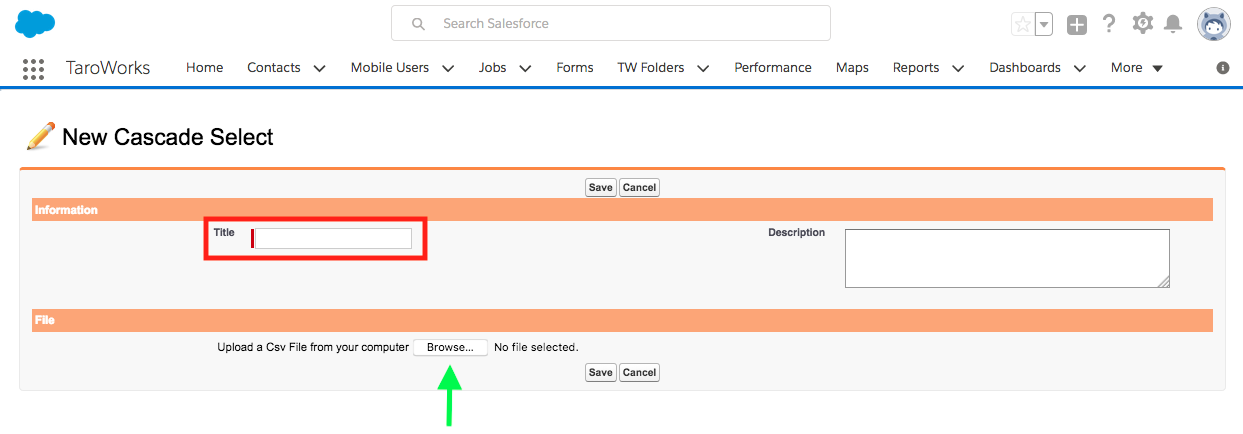Open the notifications bell icon
This screenshot has height=434, width=1243.
[x=1173, y=24]
